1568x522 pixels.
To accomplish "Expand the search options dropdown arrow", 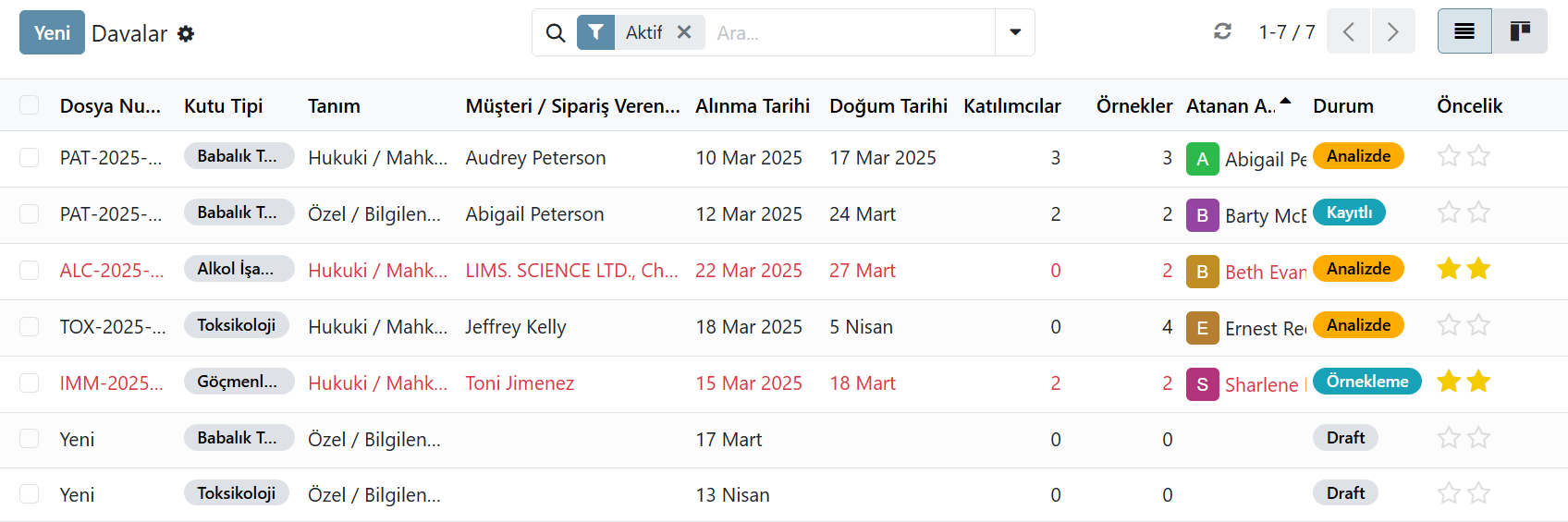I will (x=1015, y=32).
